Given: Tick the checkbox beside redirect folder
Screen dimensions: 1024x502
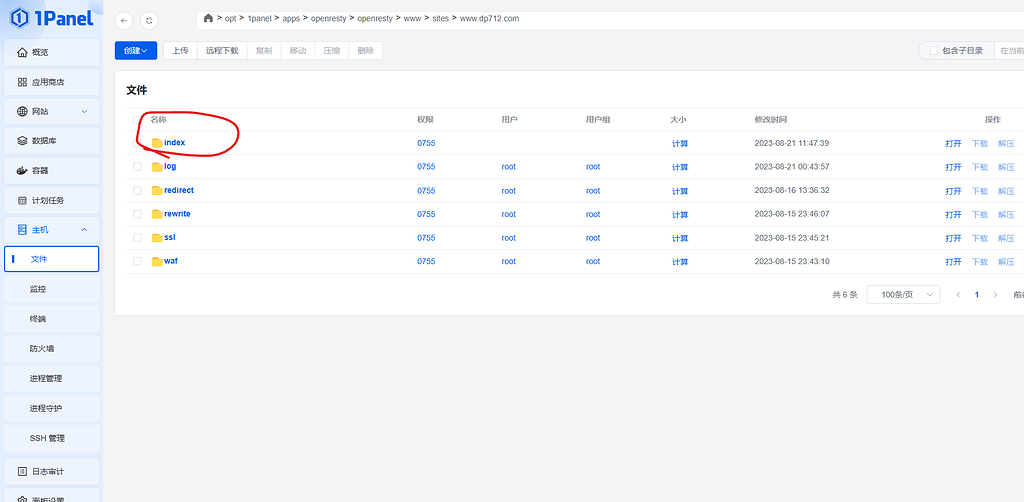Looking at the screenshot, I should pyautogui.click(x=137, y=190).
